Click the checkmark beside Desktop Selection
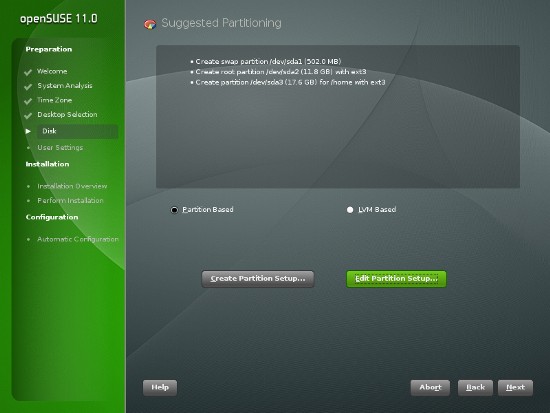Screen dimensions: 550x413 coord(28,115)
